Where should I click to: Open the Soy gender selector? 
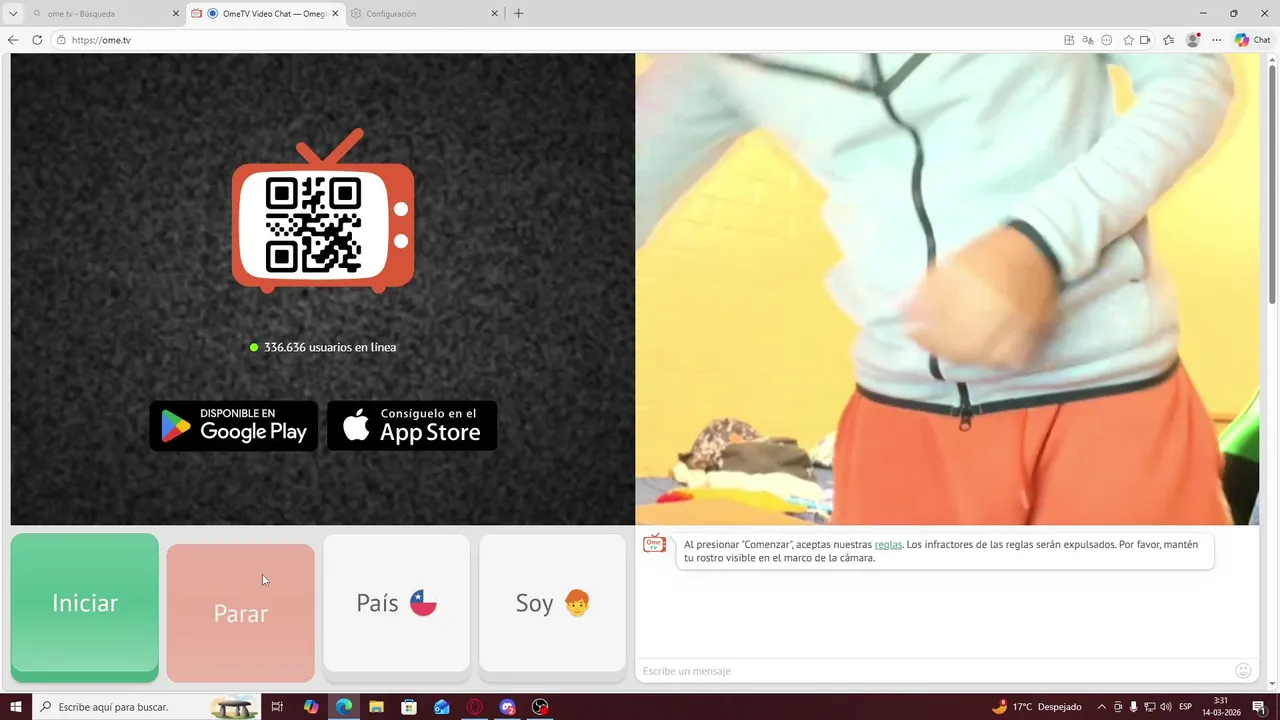(552, 603)
